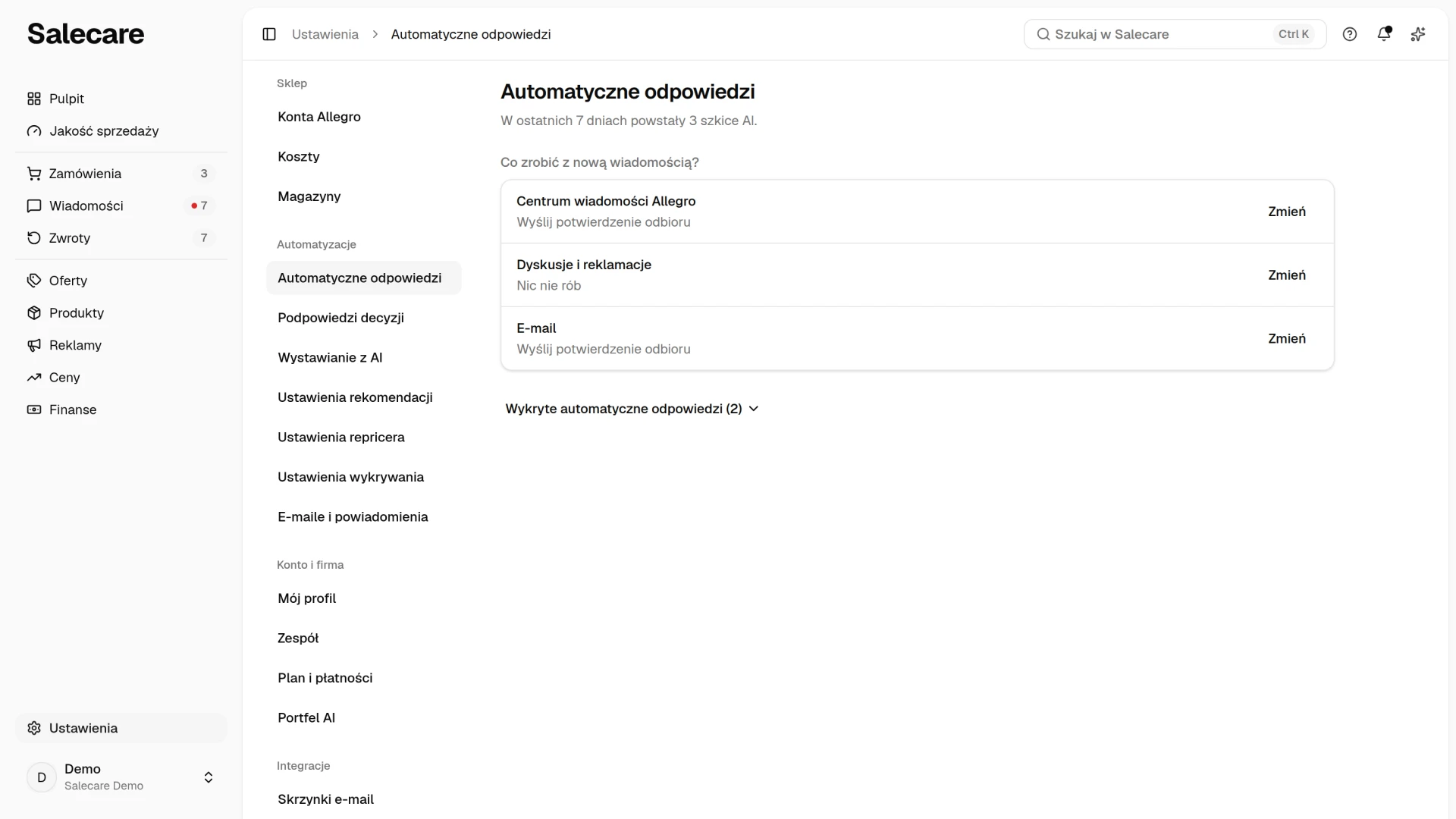Toggle the sidebar panel icon
Viewport: 1456px width, 819px height.
[269, 34]
